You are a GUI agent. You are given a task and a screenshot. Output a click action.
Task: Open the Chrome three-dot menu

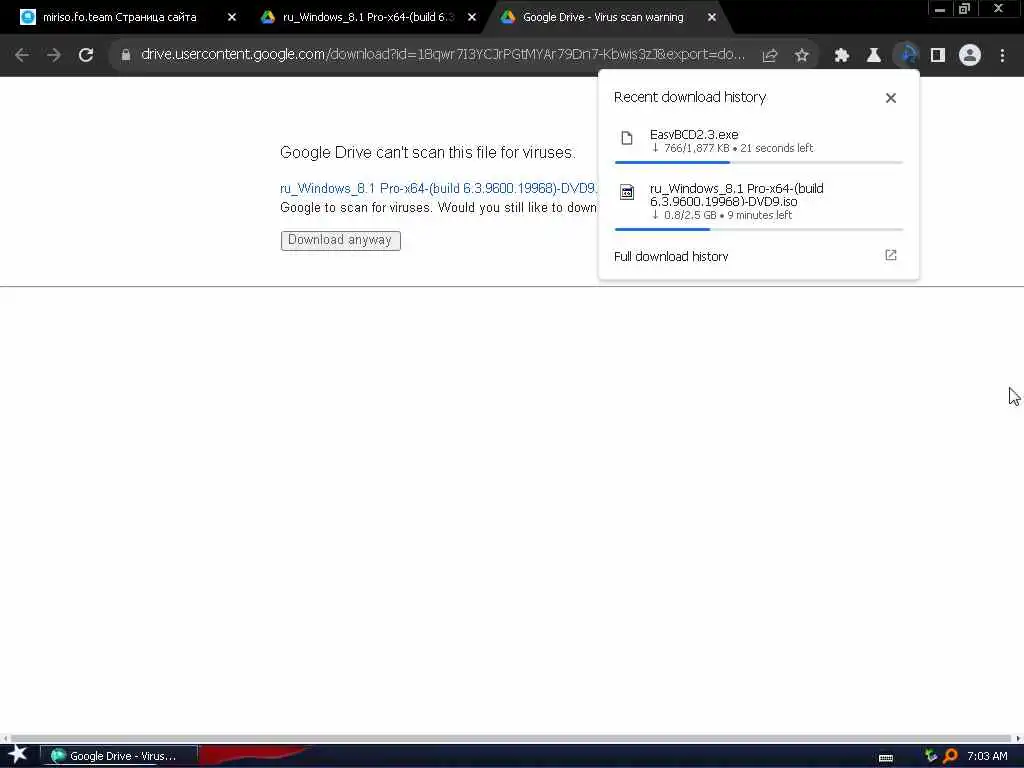tap(1002, 56)
